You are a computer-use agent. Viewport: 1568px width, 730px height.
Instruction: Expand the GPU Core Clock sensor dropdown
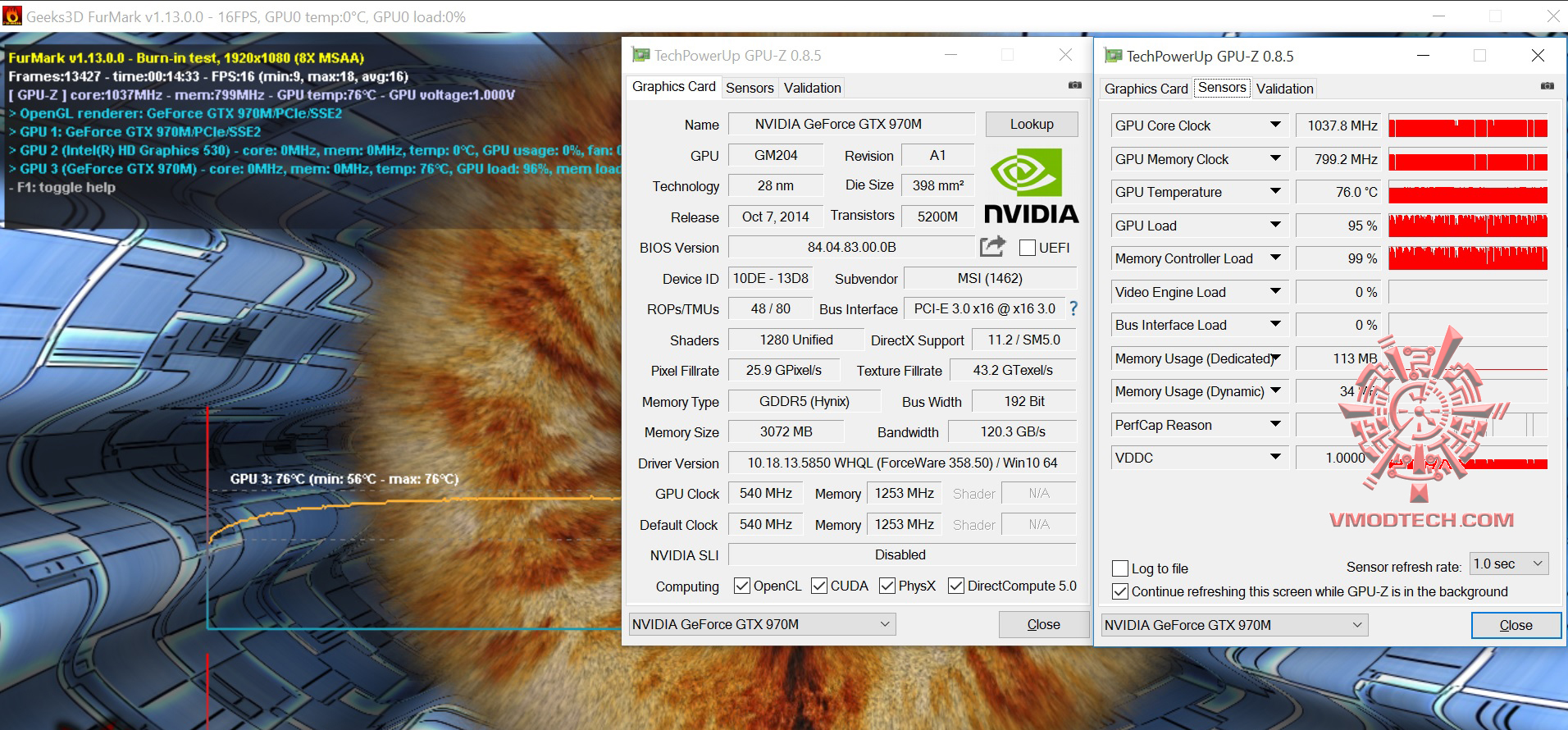click(x=1275, y=125)
